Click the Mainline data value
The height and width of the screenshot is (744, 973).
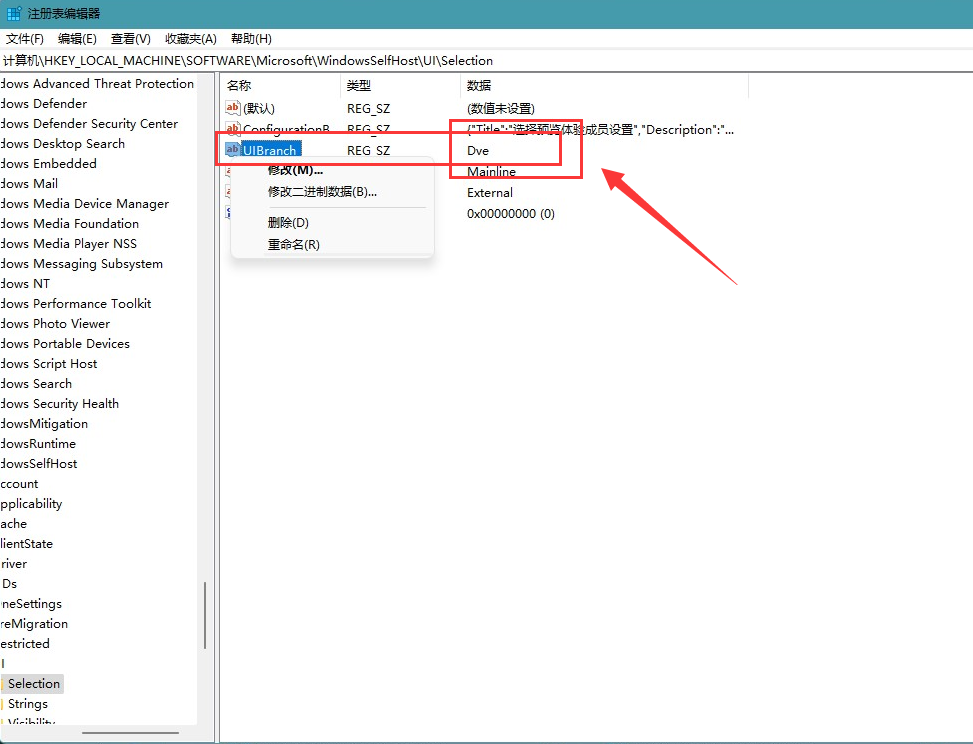(x=491, y=172)
